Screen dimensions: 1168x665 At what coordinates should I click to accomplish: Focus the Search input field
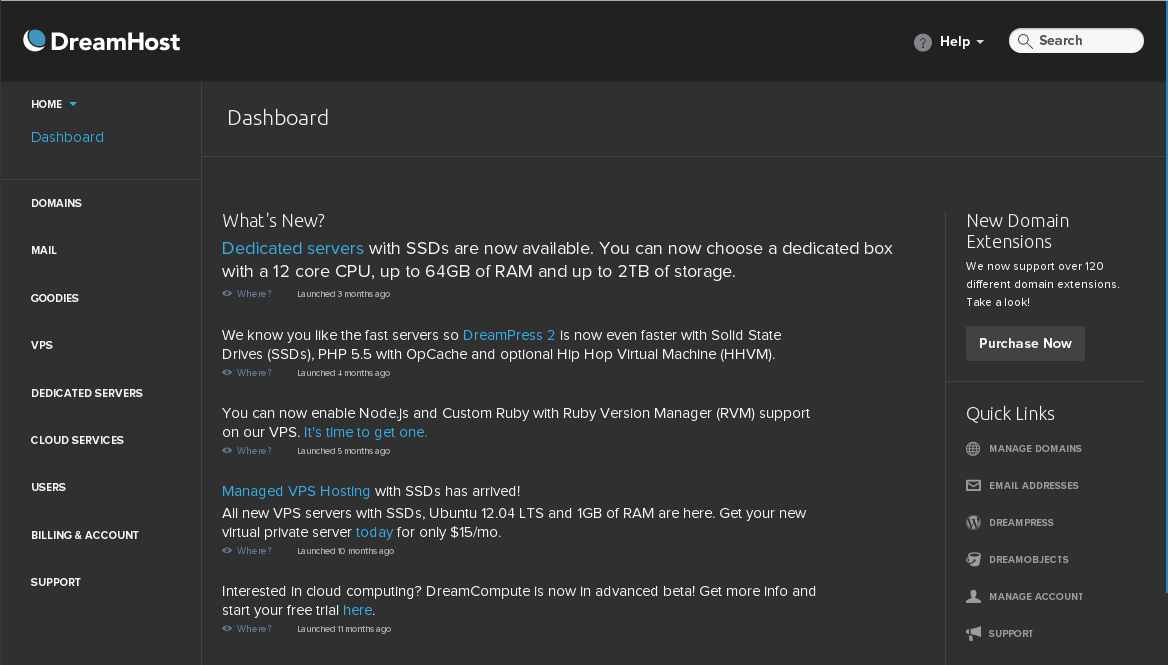pos(1076,40)
